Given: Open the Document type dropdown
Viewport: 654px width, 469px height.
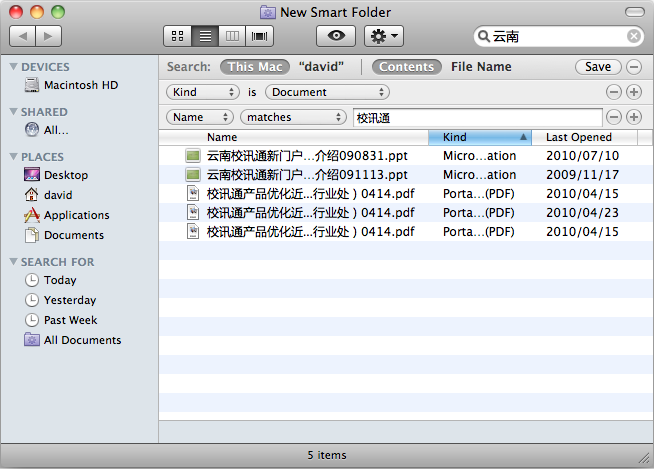Looking at the screenshot, I should coord(326,92).
